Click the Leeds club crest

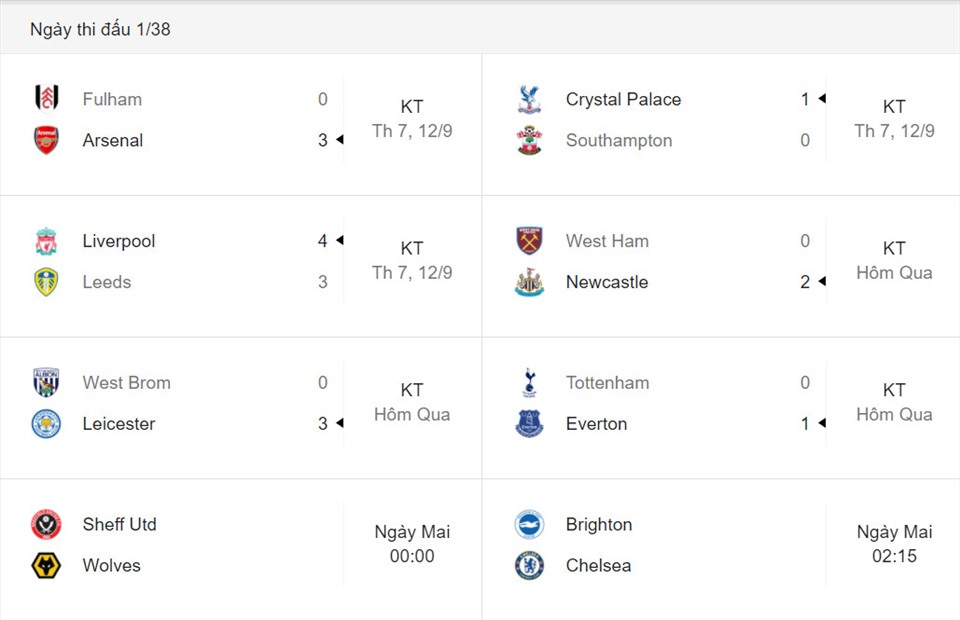pyautogui.click(x=47, y=282)
